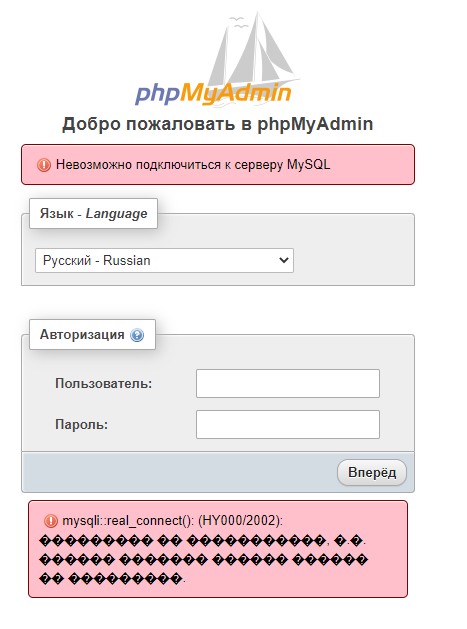Submit login with Вперёд button

pos(372,473)
